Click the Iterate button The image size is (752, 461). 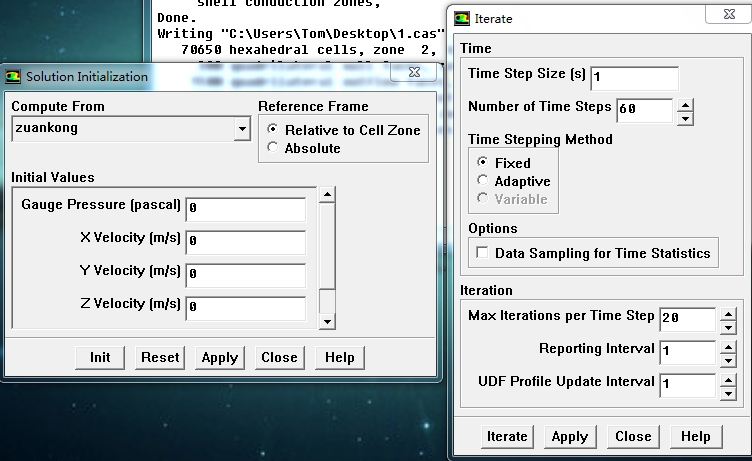coord(507,436)
